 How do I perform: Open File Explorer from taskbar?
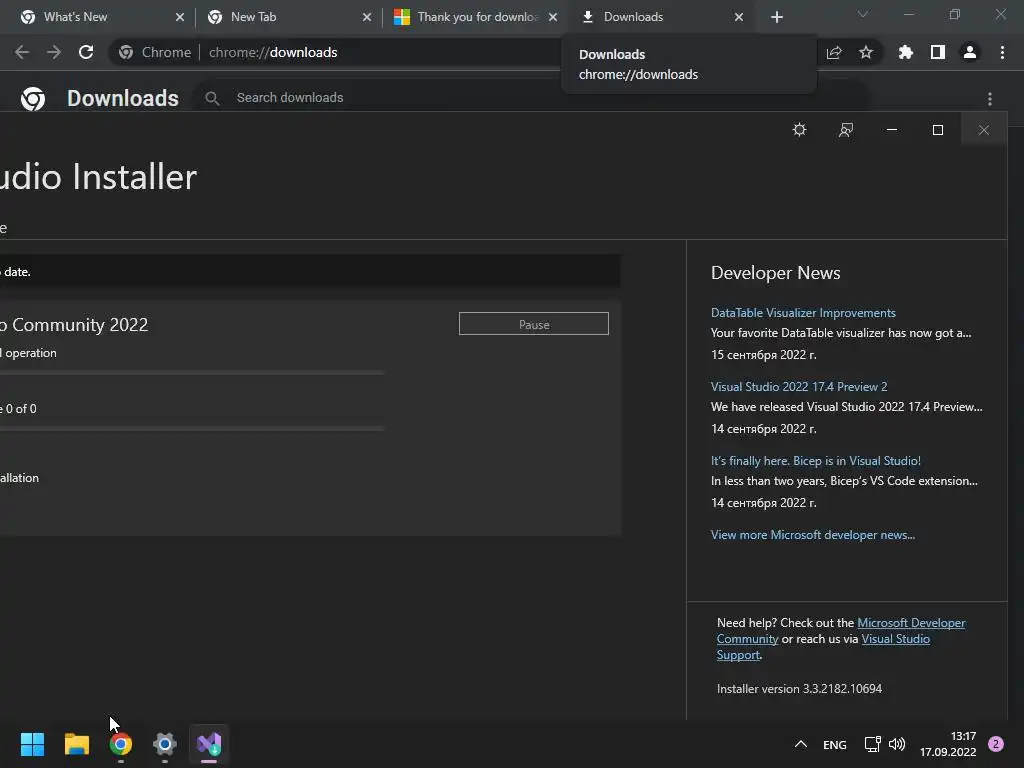[76, 744]
